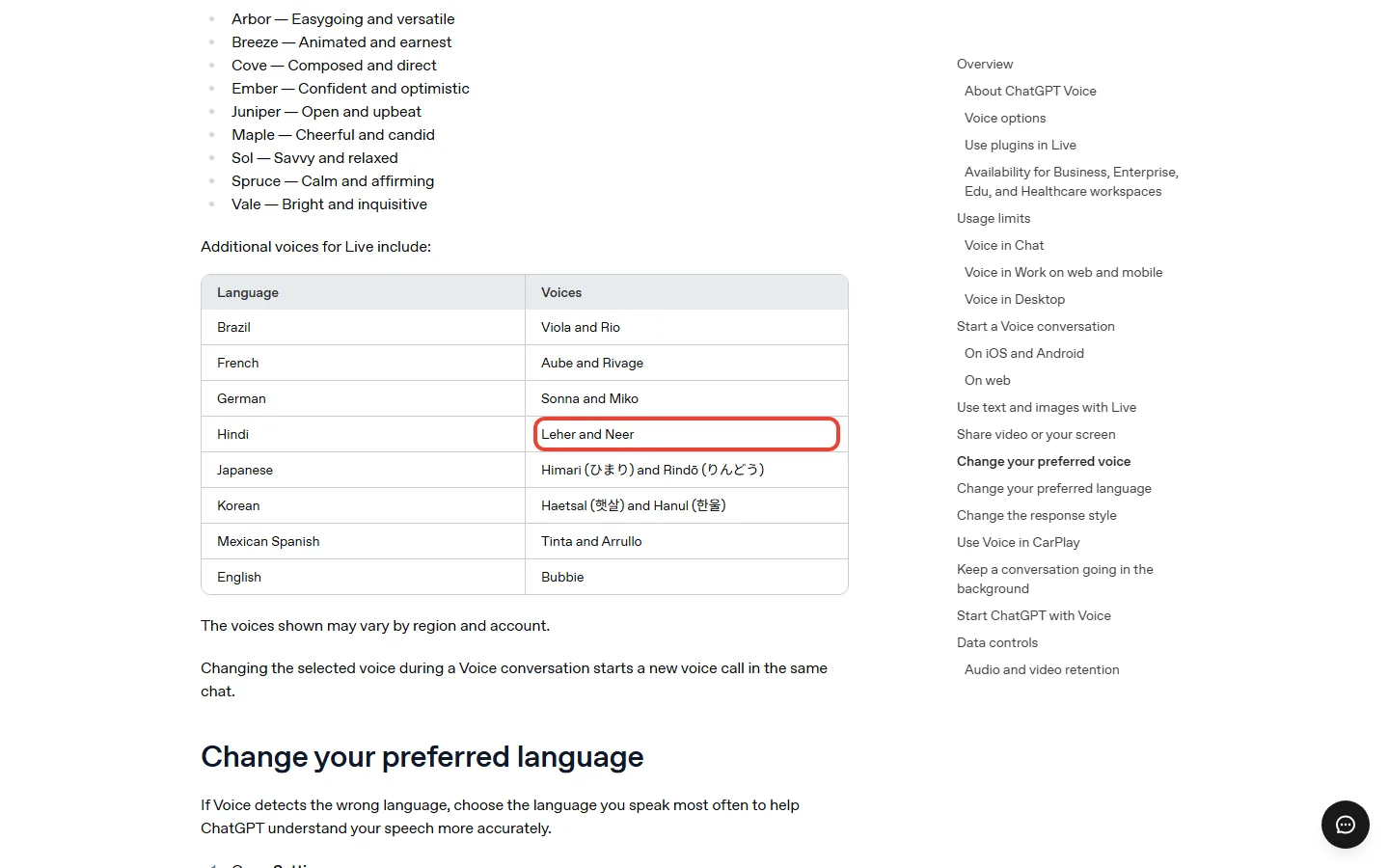1389x868 pixels.
Task: Select Voice in Chat outline link
Action: (x=1004, y=245)
